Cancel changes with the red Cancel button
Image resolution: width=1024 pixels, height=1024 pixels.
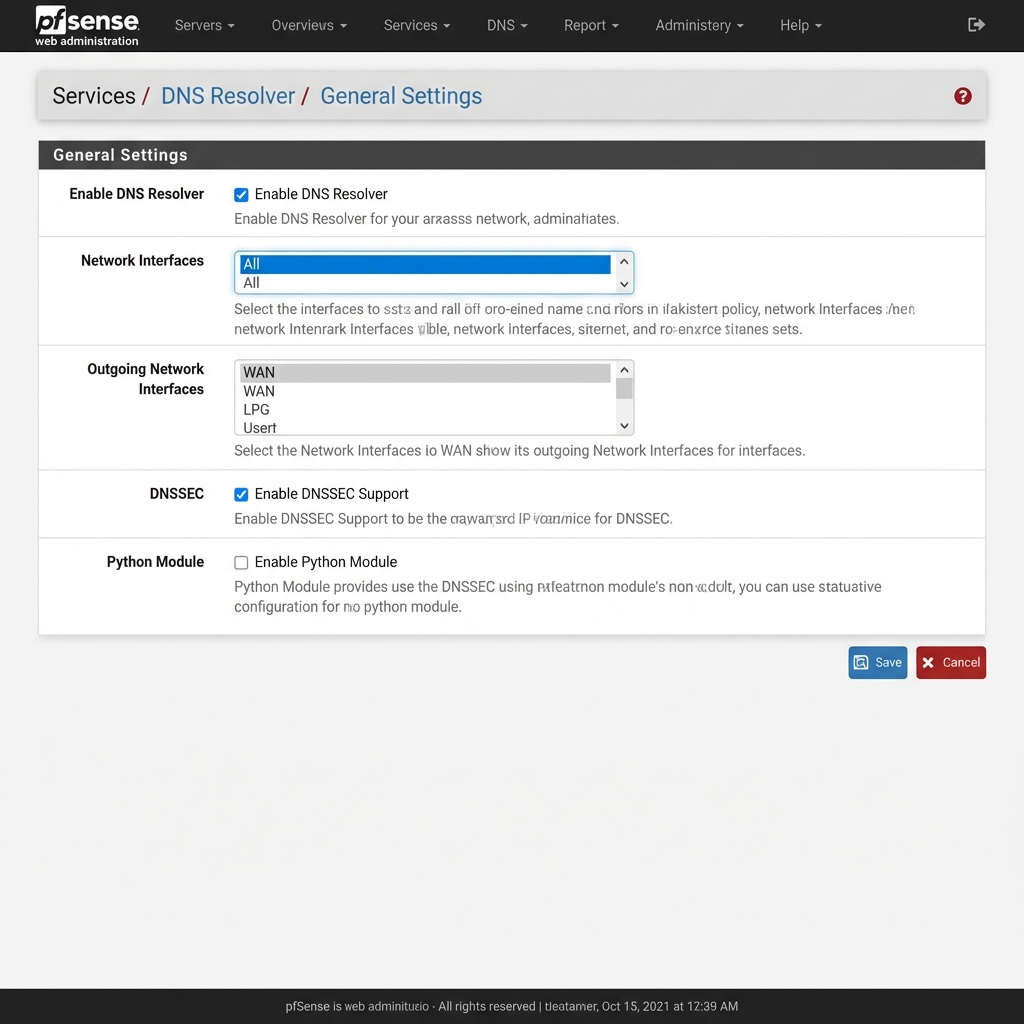(x=950, y=662)
